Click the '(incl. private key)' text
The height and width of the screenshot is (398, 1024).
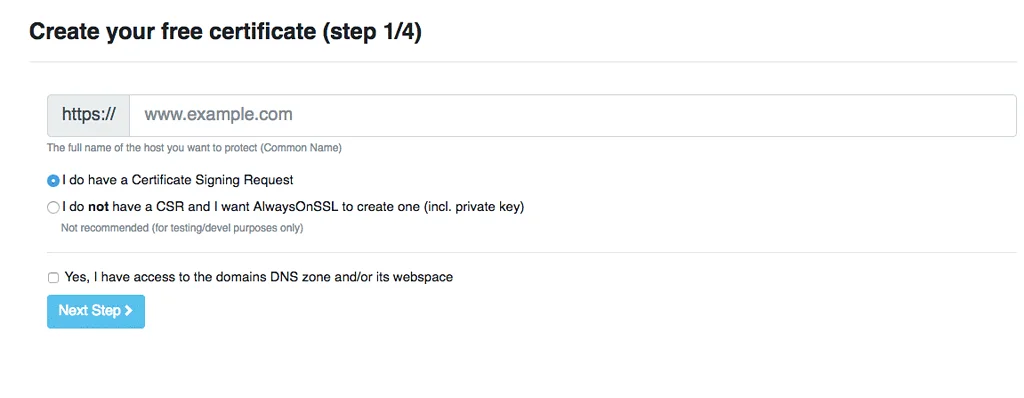(475, 207)
